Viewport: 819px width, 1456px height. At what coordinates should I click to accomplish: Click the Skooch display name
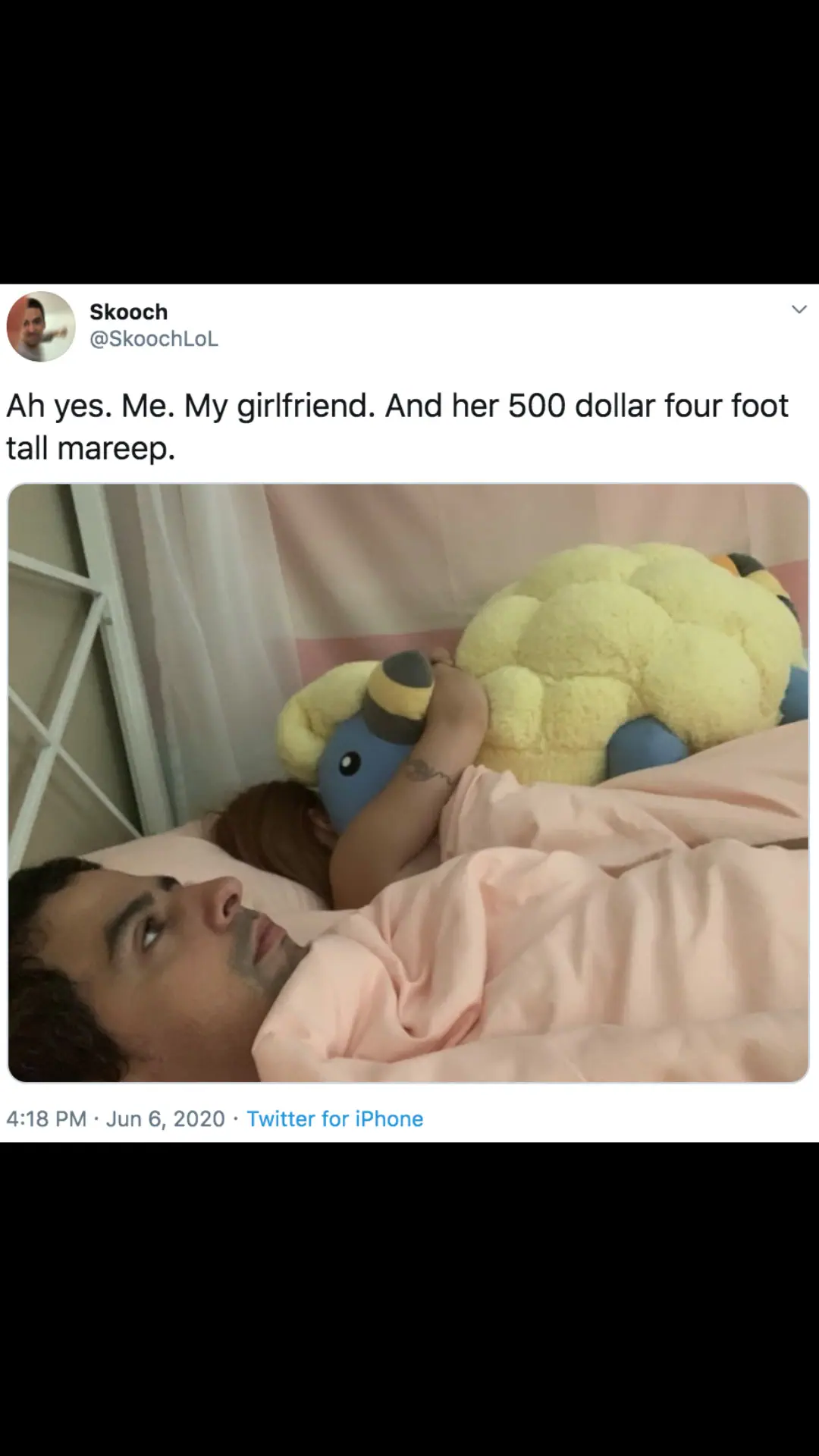pos(128,312)
